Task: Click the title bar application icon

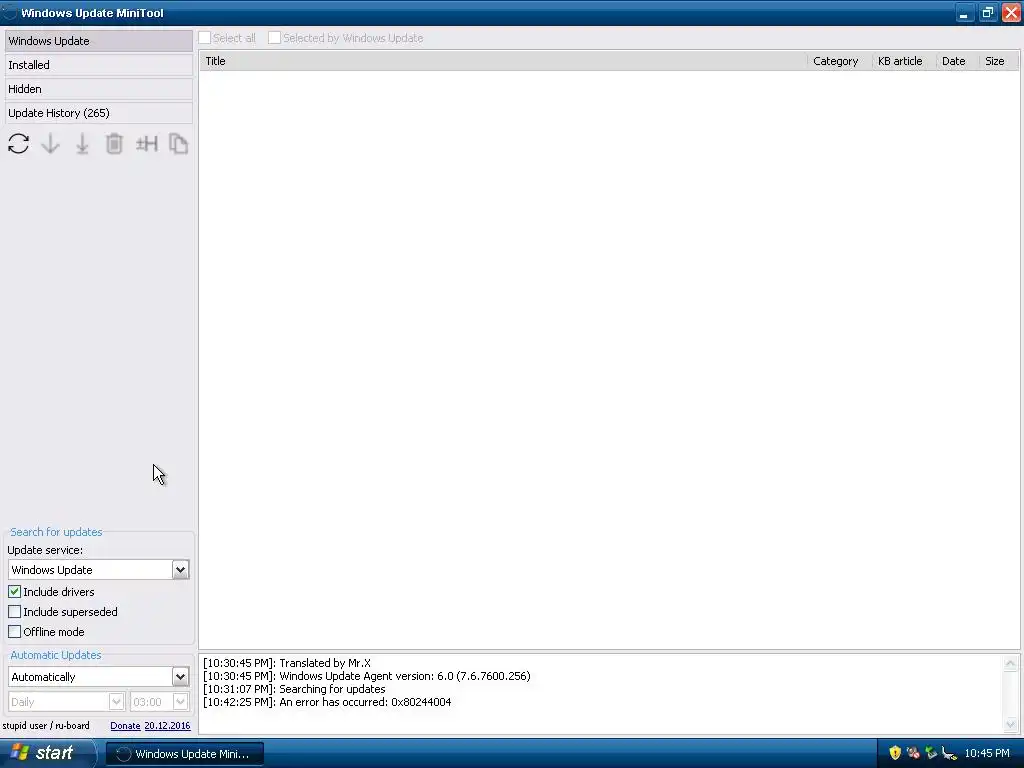Action: [9, 12]
